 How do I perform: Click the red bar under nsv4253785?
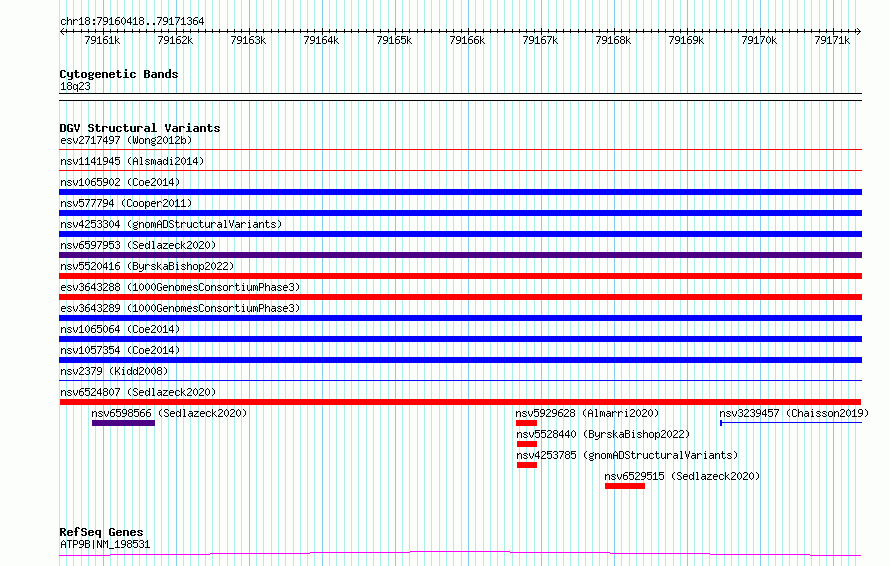(x=527, y=465)
